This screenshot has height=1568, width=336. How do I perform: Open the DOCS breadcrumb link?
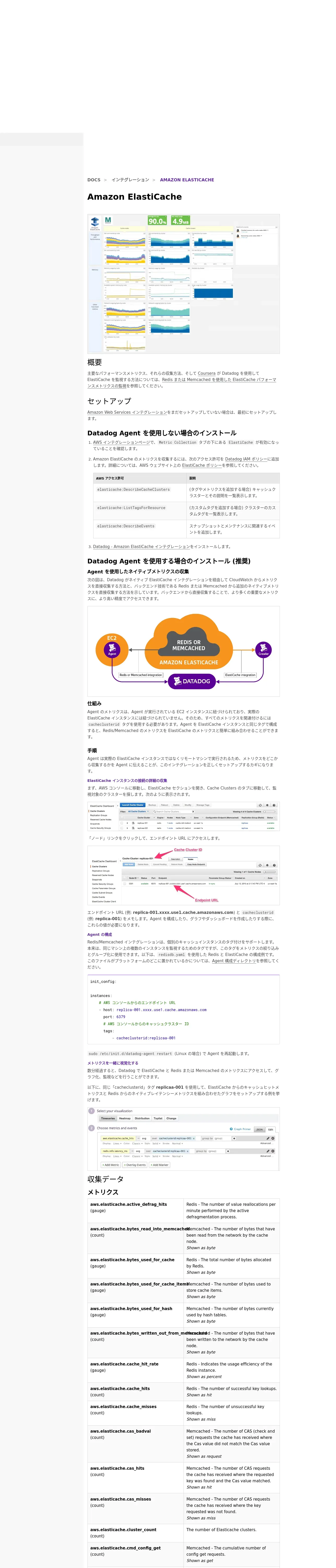tap(93, 180)
